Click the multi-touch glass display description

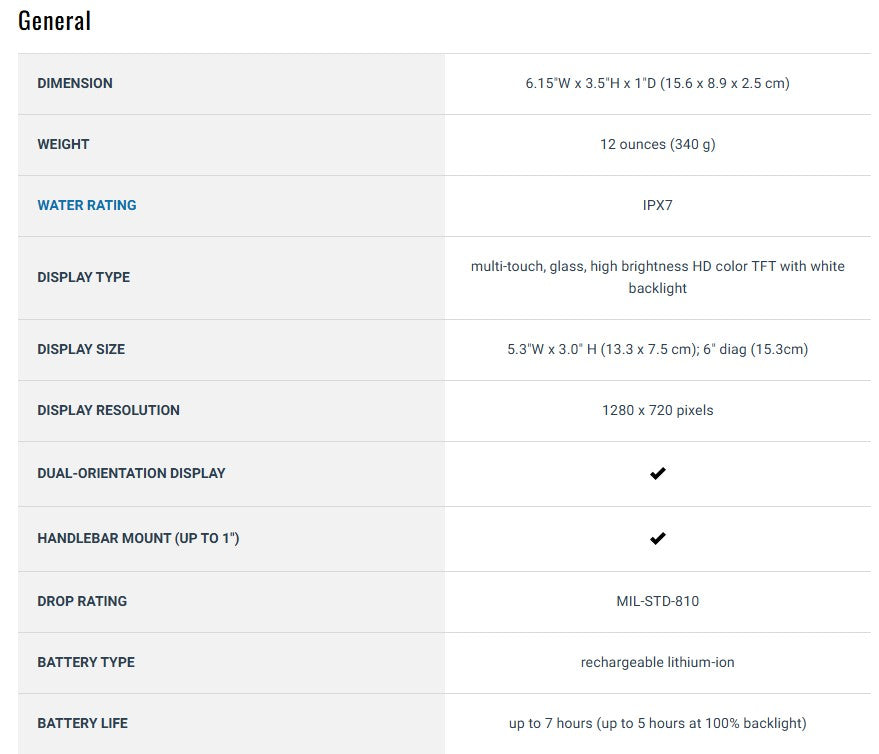[x=657, y=277]
